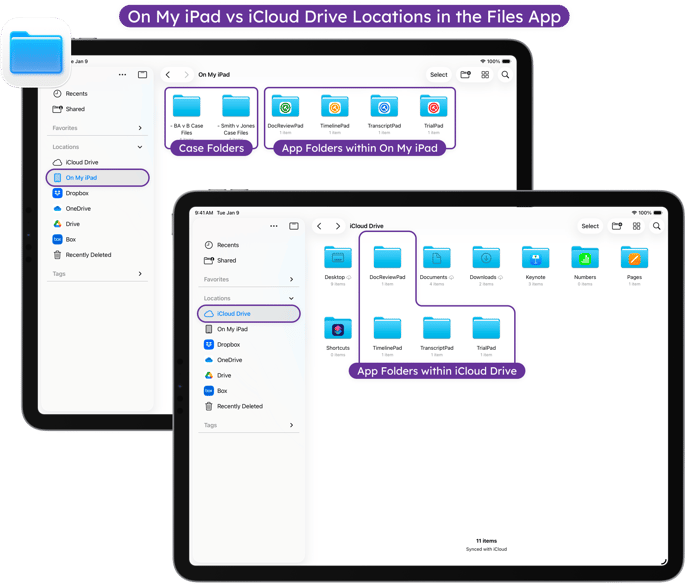Open OneDrive location on back iPad
688x587 pixels.
tap(72, 208)
